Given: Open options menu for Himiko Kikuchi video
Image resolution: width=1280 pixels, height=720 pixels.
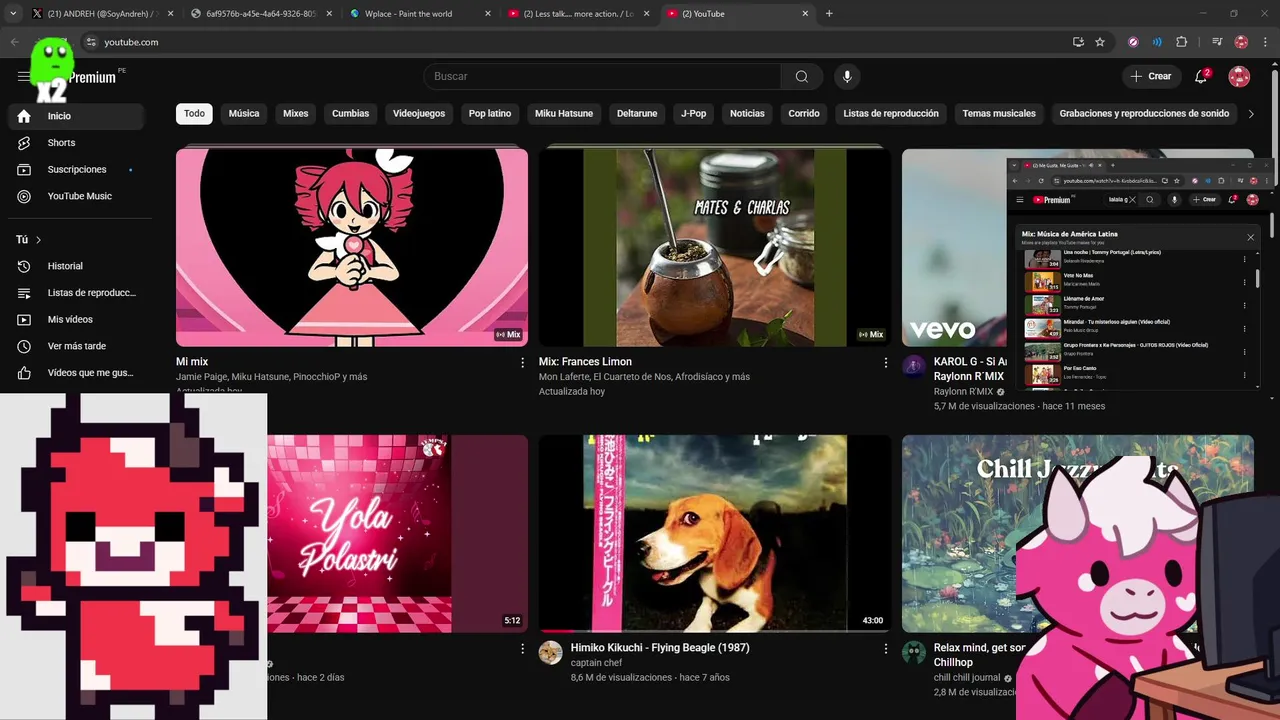Looking at the screenshot, I should (x=885, y=649).
